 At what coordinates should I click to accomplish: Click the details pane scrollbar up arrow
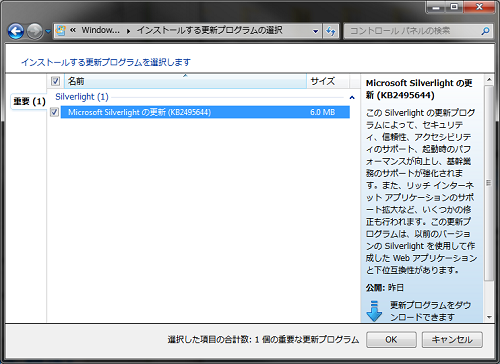tap(489, 80)
